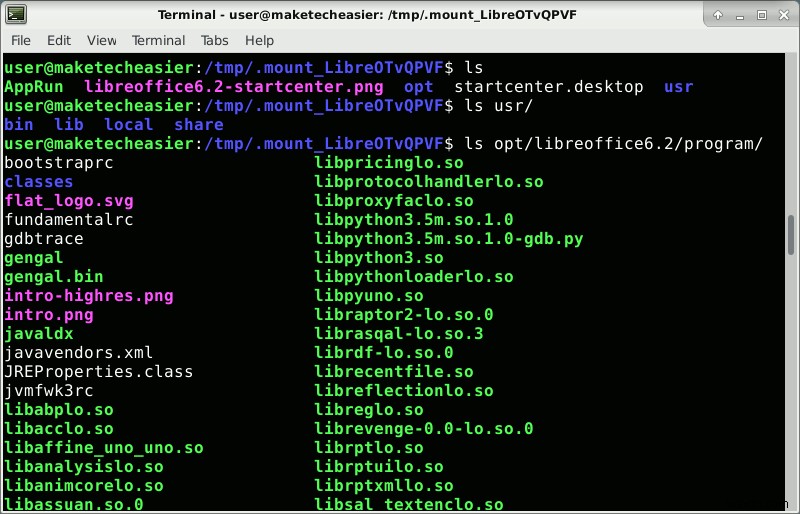Click the 'ls usr/' command text
Viewport: 800px width, 514px height.
[x=498, y=106]
